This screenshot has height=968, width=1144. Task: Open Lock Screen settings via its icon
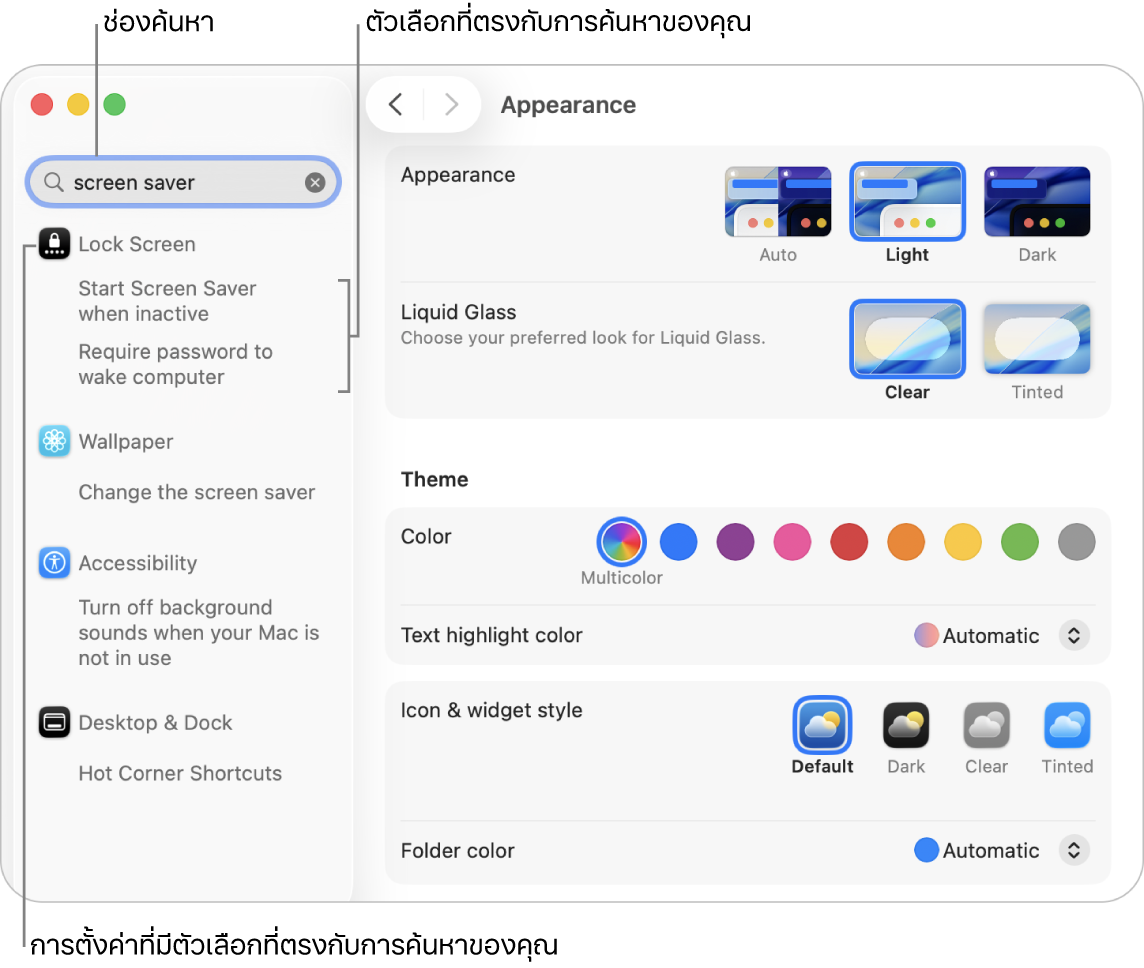pos(54,244)
